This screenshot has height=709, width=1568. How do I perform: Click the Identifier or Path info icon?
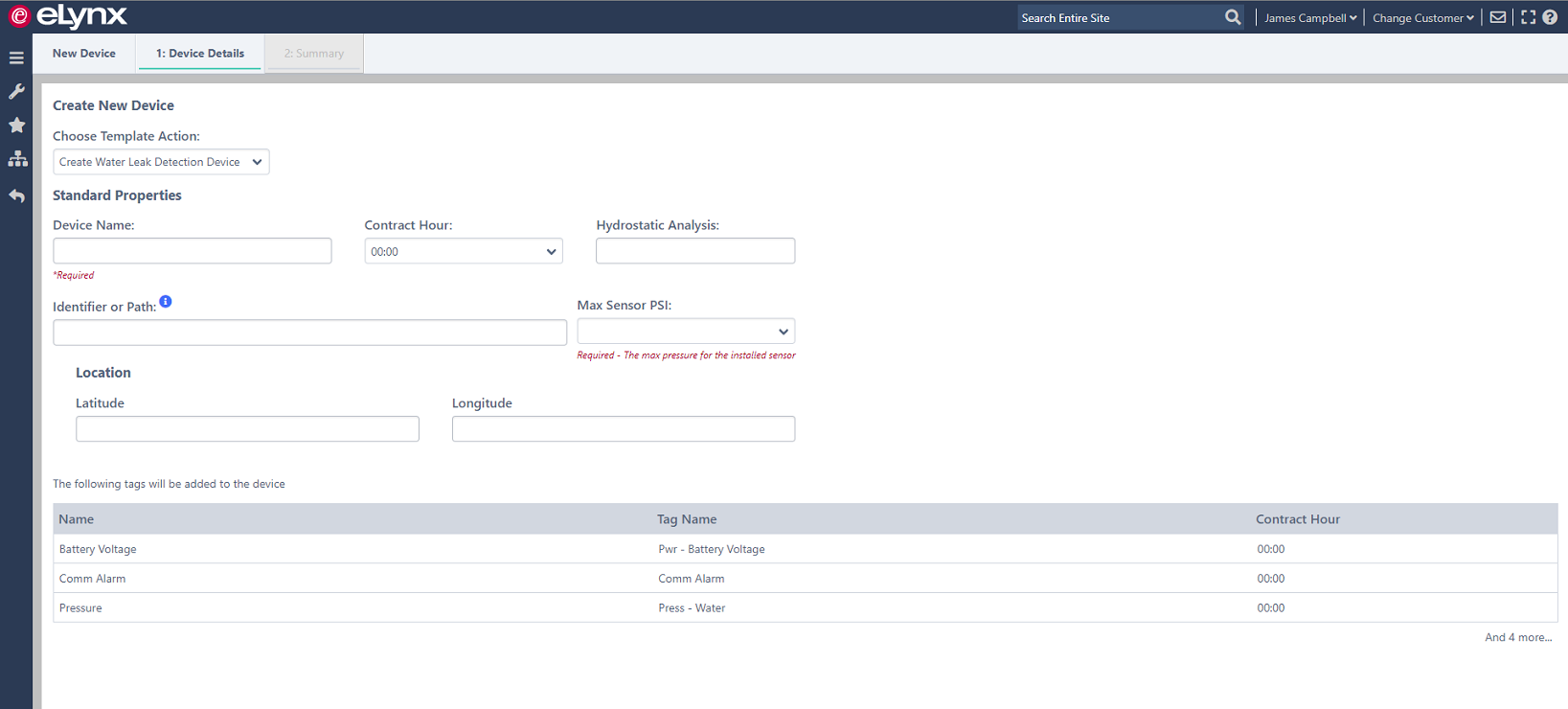(166, 302)
